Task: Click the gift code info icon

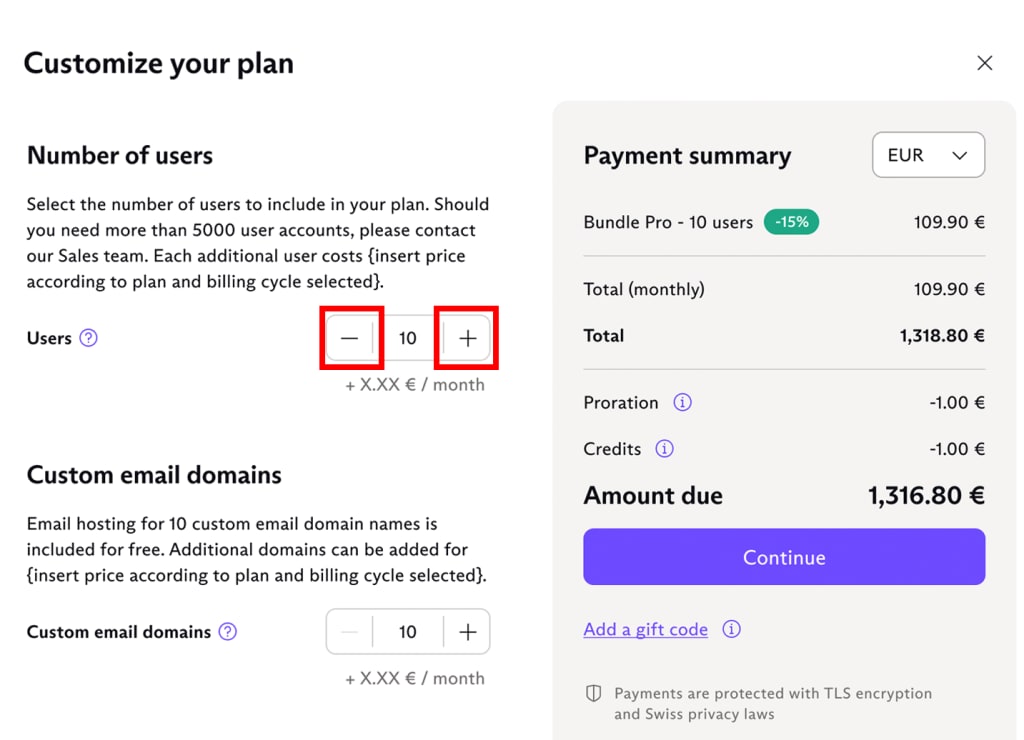Action: click(731, 629)
